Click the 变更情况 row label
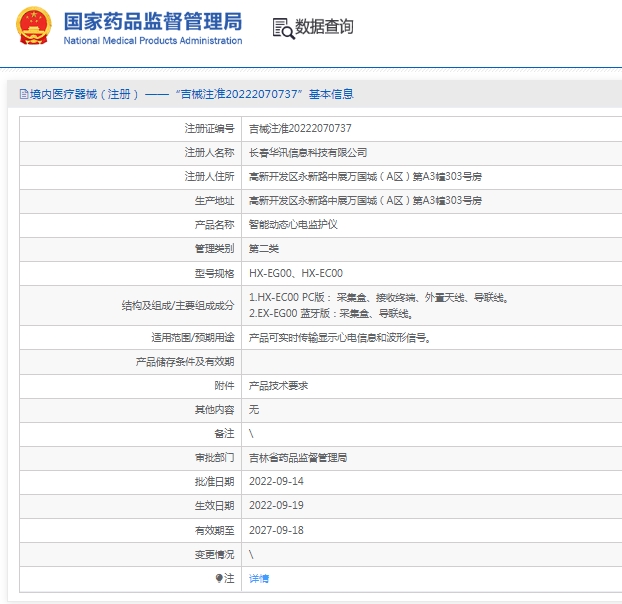622x604 pixels. pyautogui.click(x=214, y=554)
